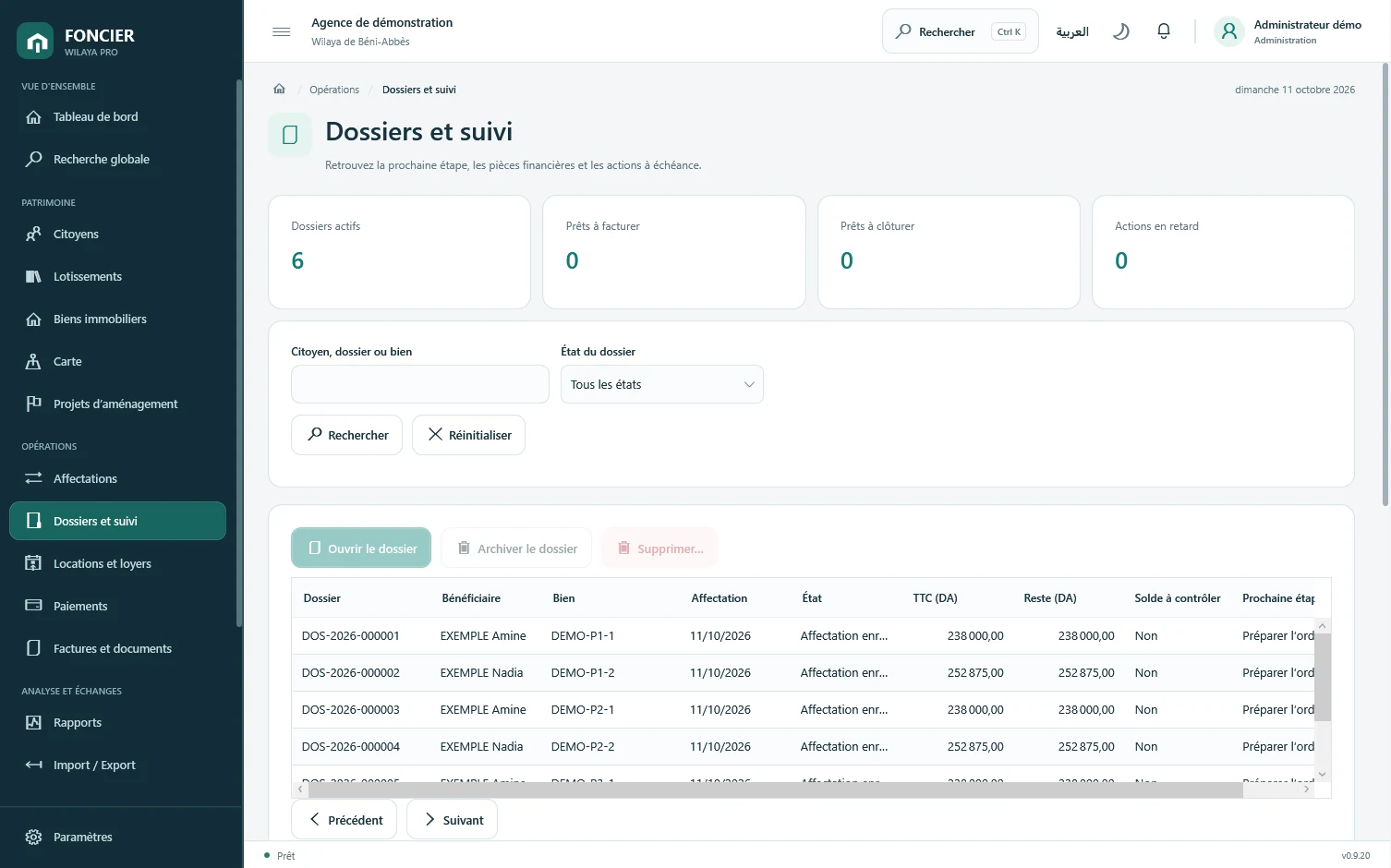Click Ouvrir le dossier button

[x=361, y=548]
